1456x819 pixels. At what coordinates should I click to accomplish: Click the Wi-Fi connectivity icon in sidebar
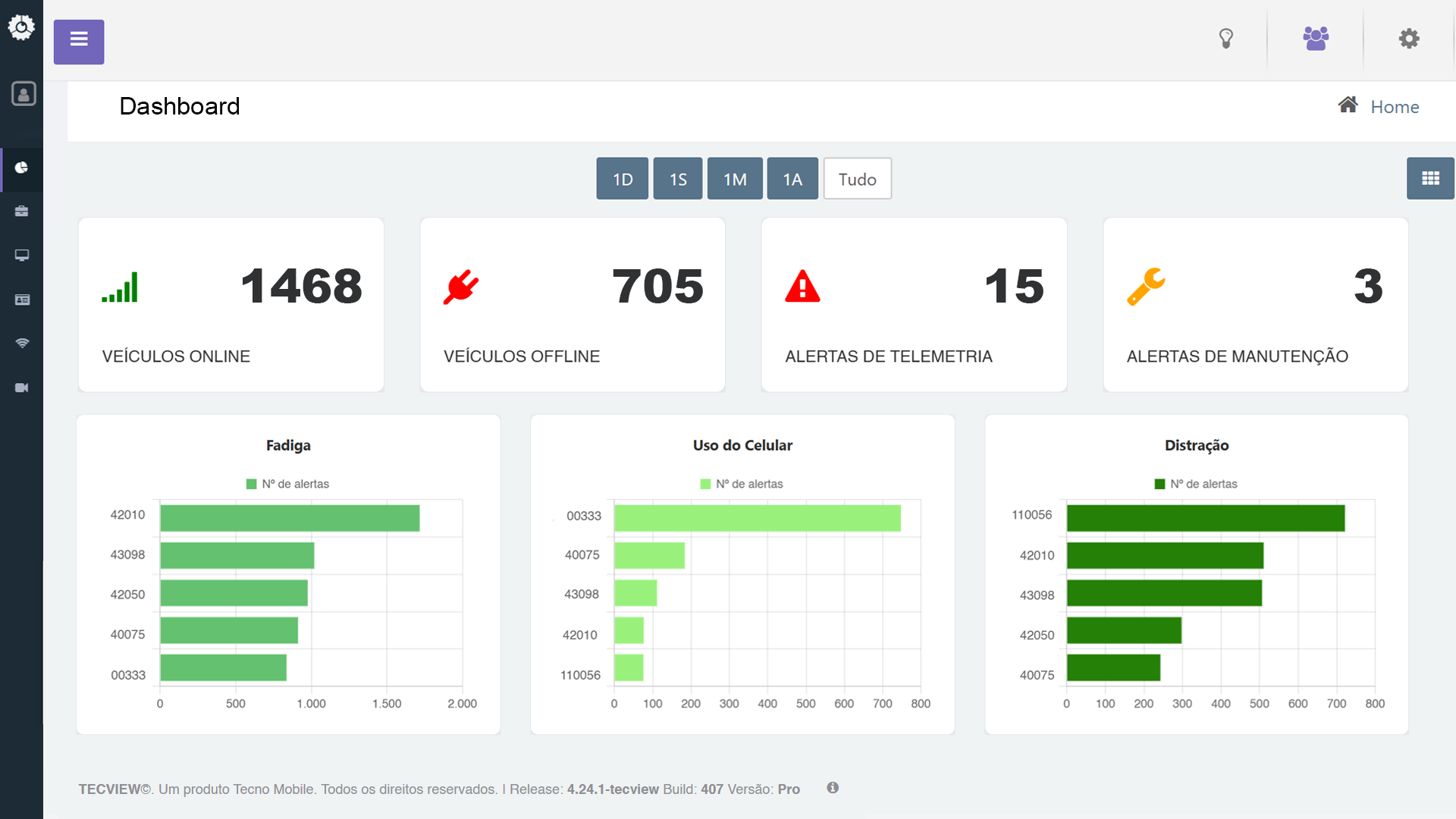click(x=21, y=343)
